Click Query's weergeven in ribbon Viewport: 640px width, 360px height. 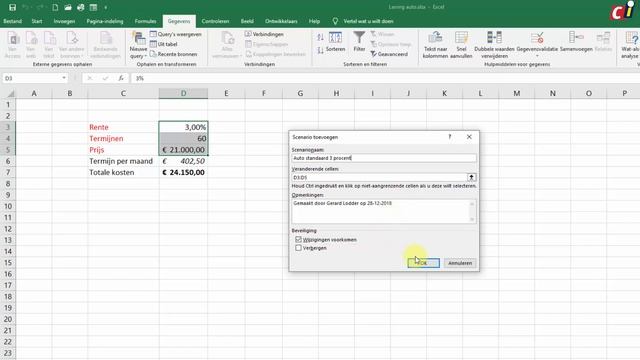click(x=176, y=34)
